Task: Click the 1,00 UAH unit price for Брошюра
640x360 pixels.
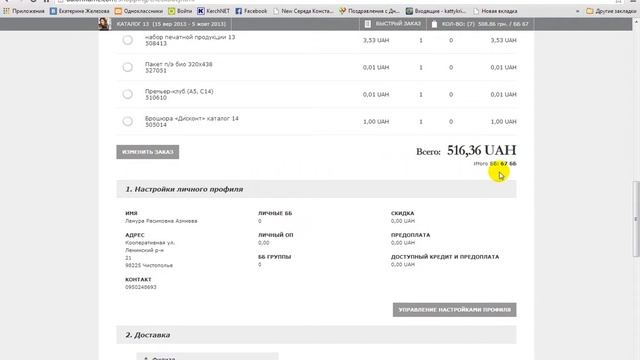Action: tap(376, 122)
